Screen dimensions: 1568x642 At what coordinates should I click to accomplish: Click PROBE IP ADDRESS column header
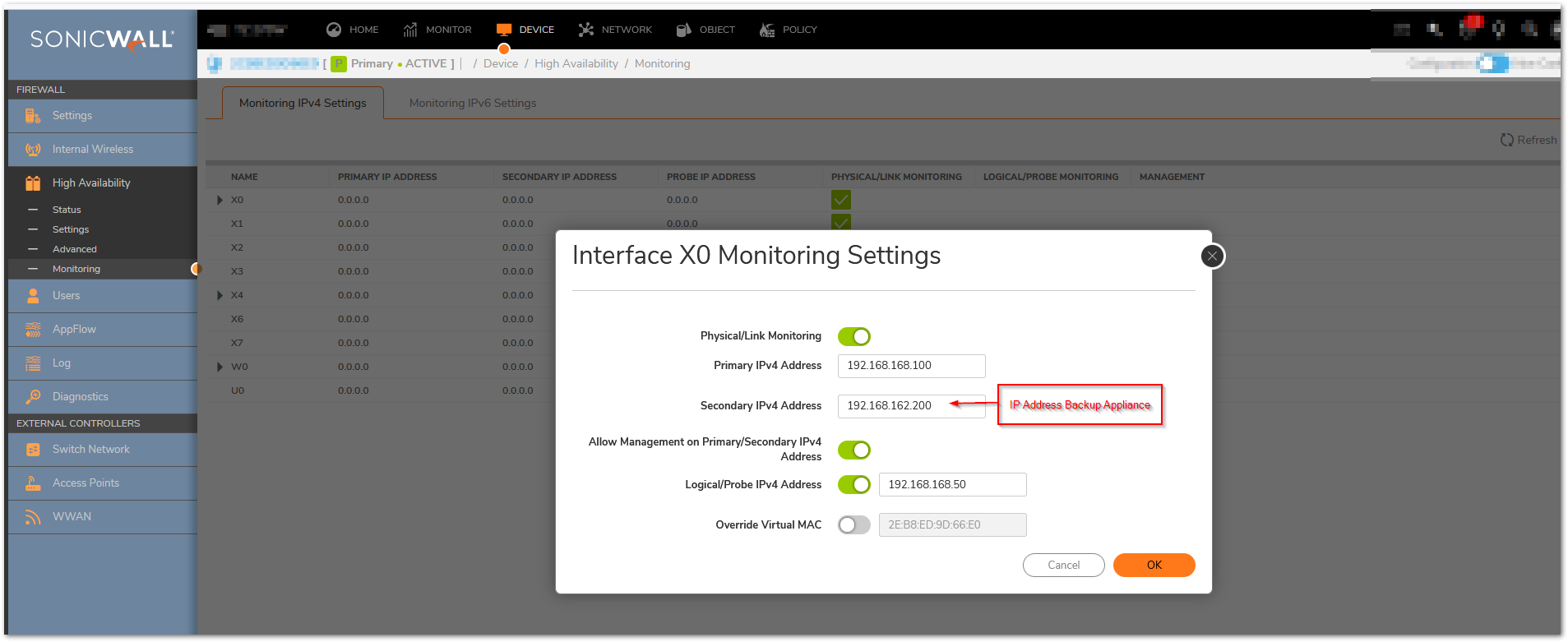(711, 177)
